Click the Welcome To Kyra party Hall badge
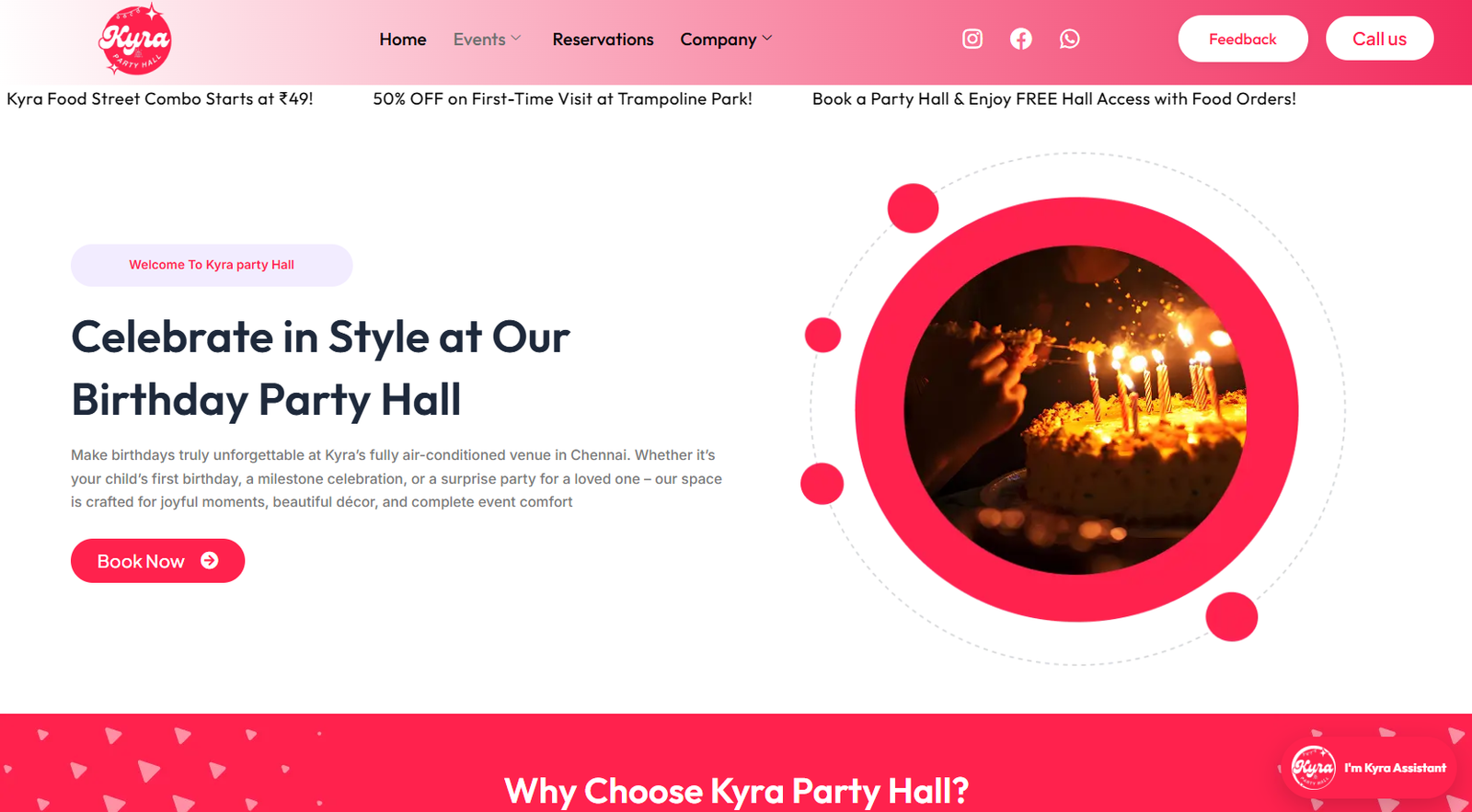 coord(212,265)
